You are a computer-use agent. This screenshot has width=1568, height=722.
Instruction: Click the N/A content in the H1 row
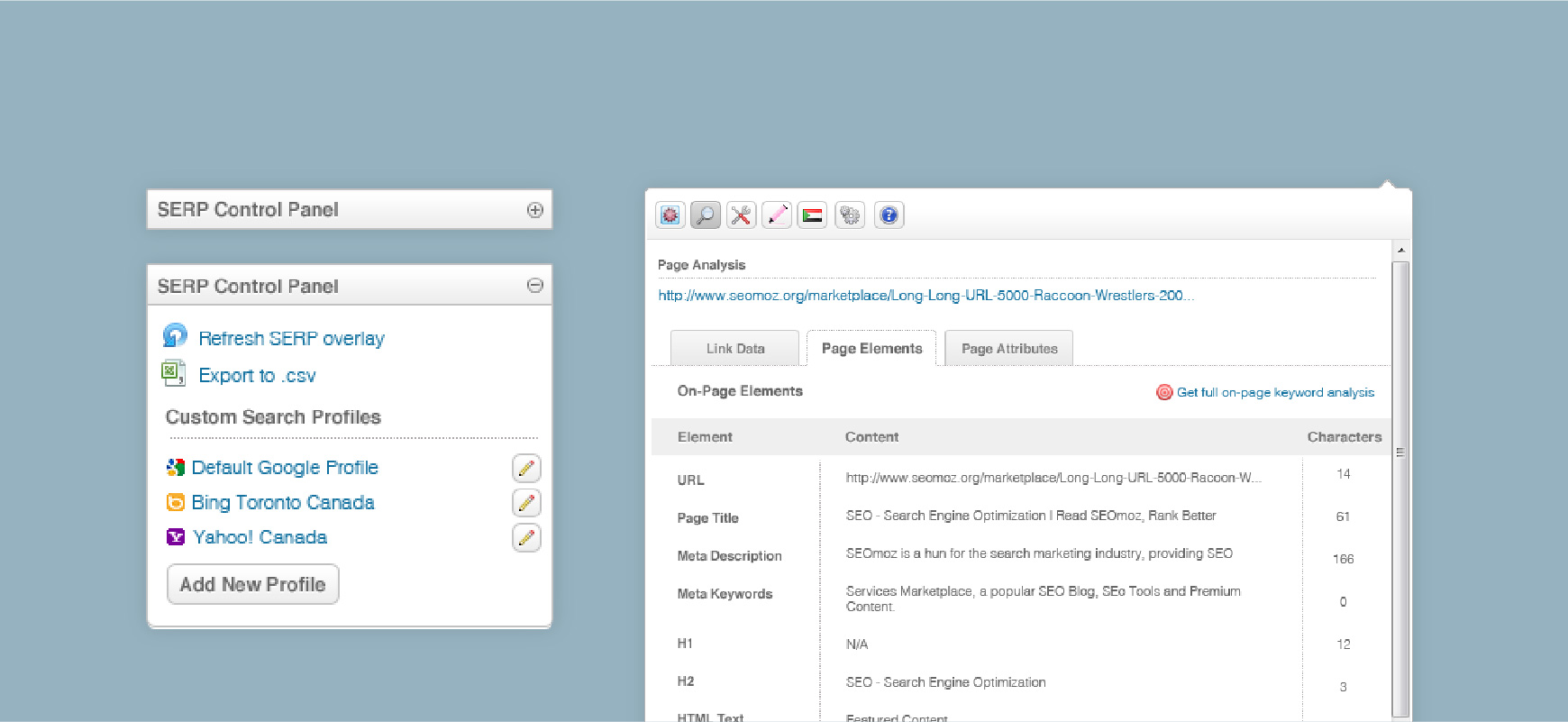click(857, 644)
